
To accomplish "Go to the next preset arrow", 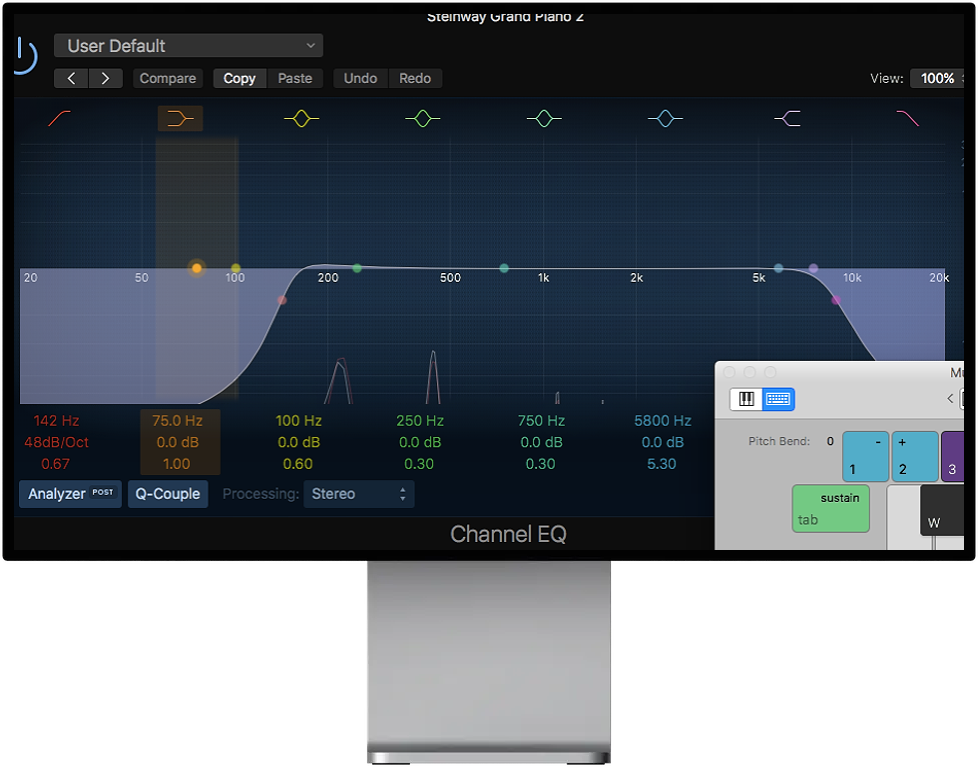I will [x=105, y=79].
